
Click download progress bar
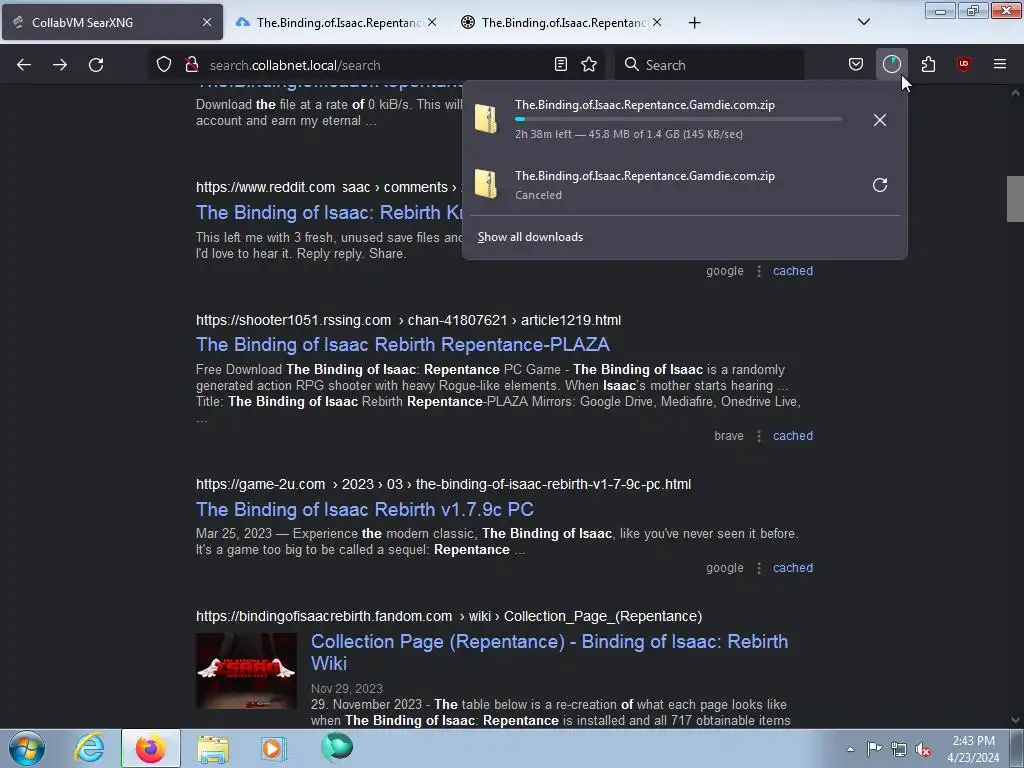coord(678,120)
